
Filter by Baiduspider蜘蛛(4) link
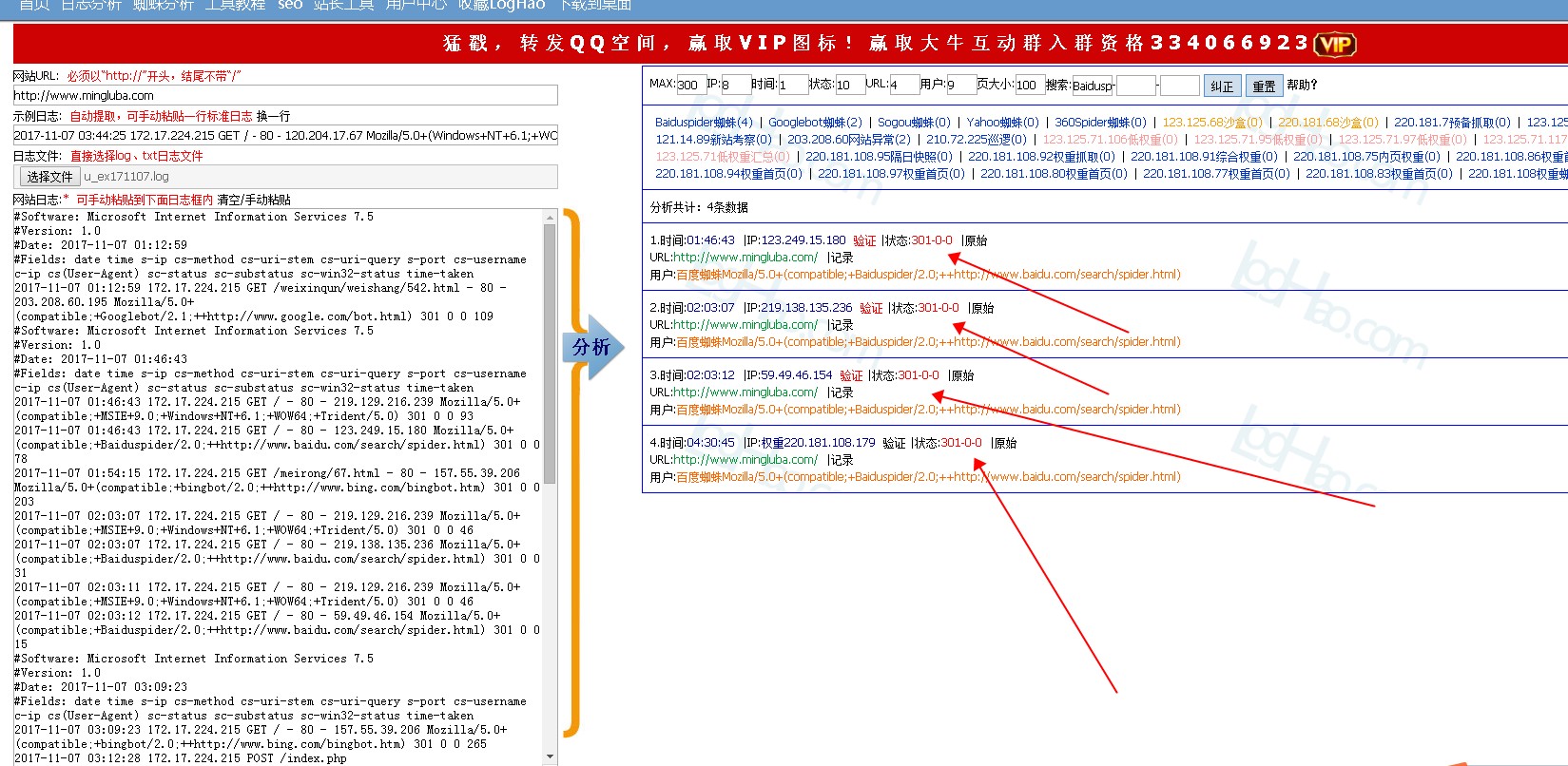click(x=703, y=122)
